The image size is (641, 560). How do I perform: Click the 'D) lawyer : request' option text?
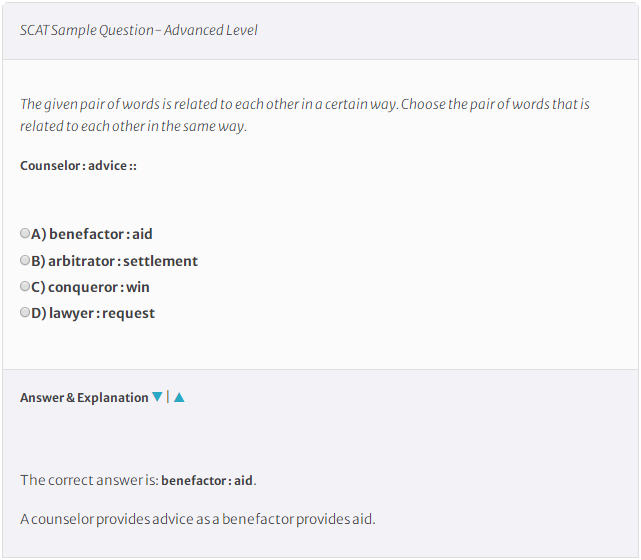click(93, 314)
